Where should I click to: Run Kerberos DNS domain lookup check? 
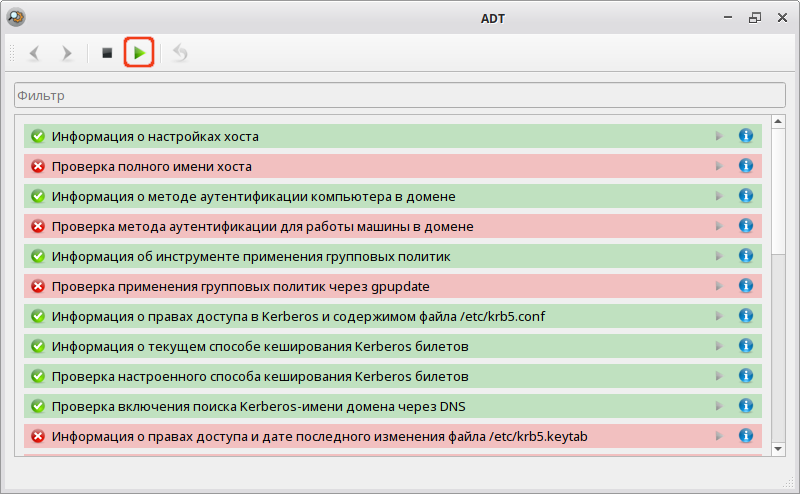point(718,406)
